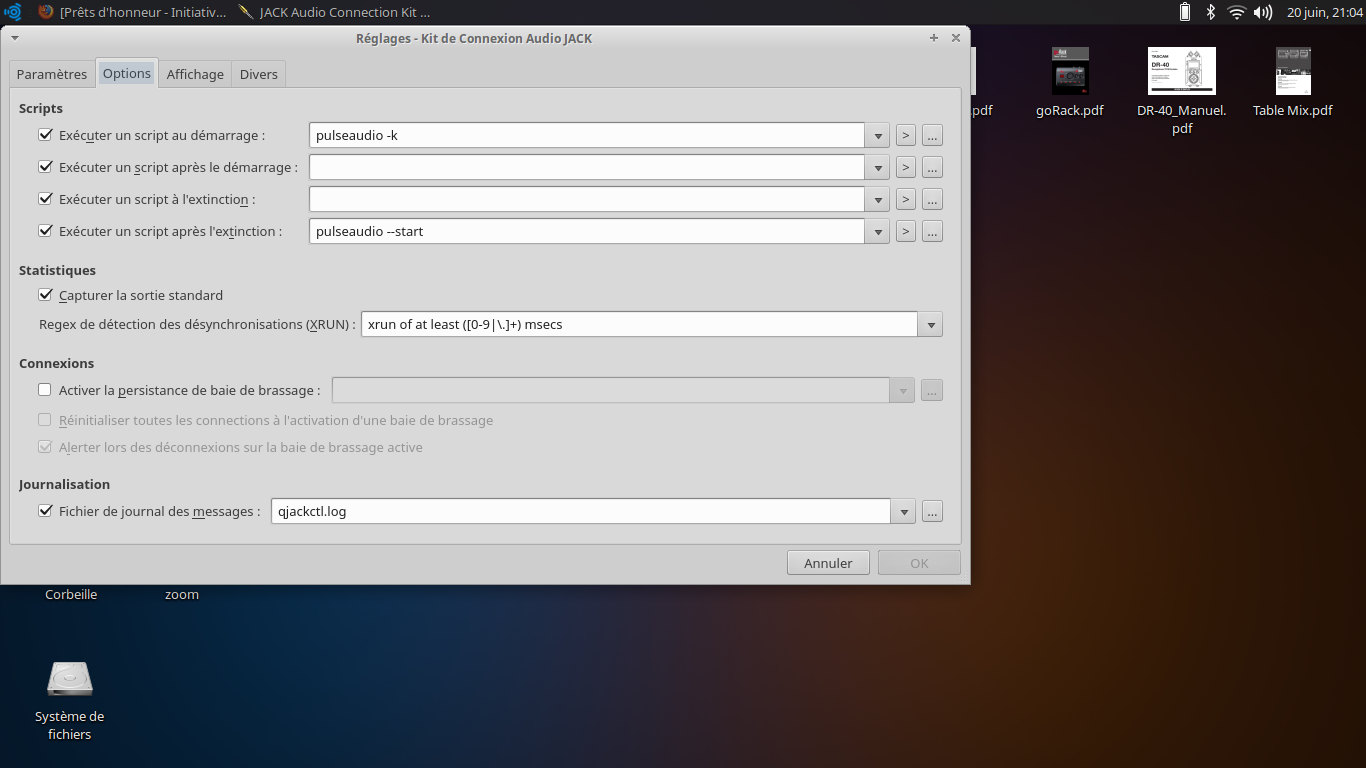Image resolution: width=1366 pixels, height=768 pixels.
Task: Browse for après le démarrage script file
Action: tap(932, 167)
